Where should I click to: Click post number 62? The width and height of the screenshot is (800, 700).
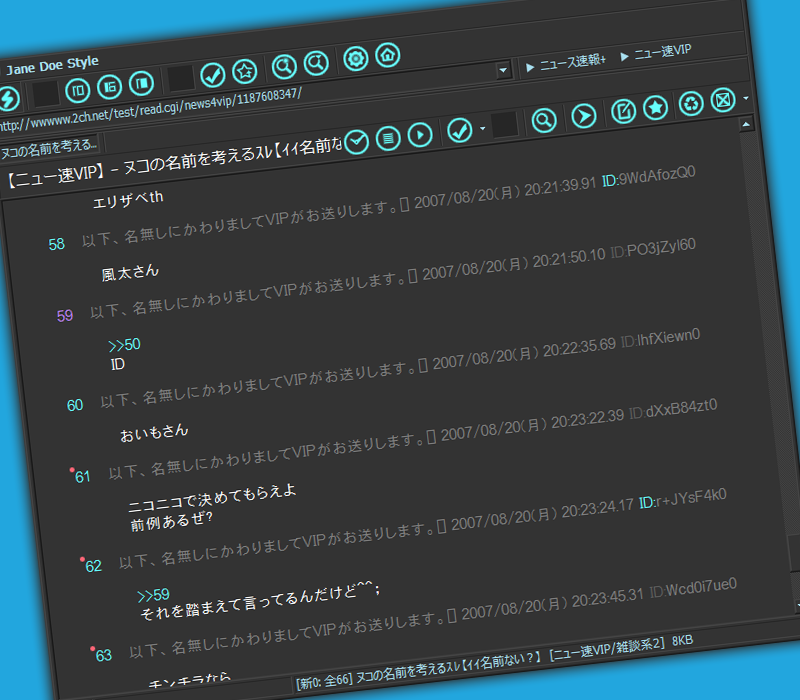[x=93, y=566]
